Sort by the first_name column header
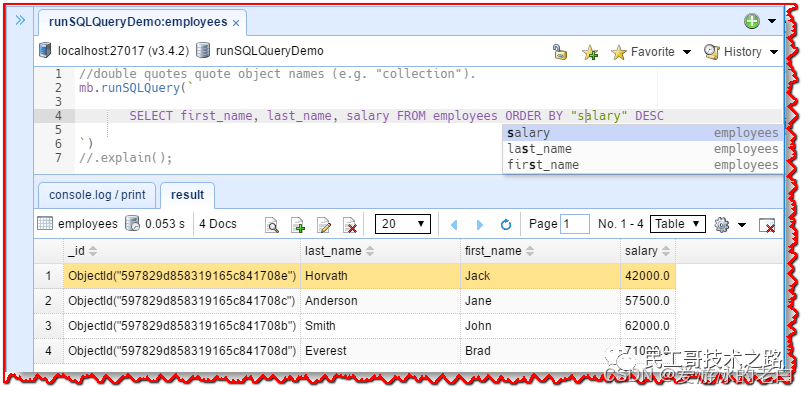The width and height of the screenshot is (808, 394). (x=541, y=251)
